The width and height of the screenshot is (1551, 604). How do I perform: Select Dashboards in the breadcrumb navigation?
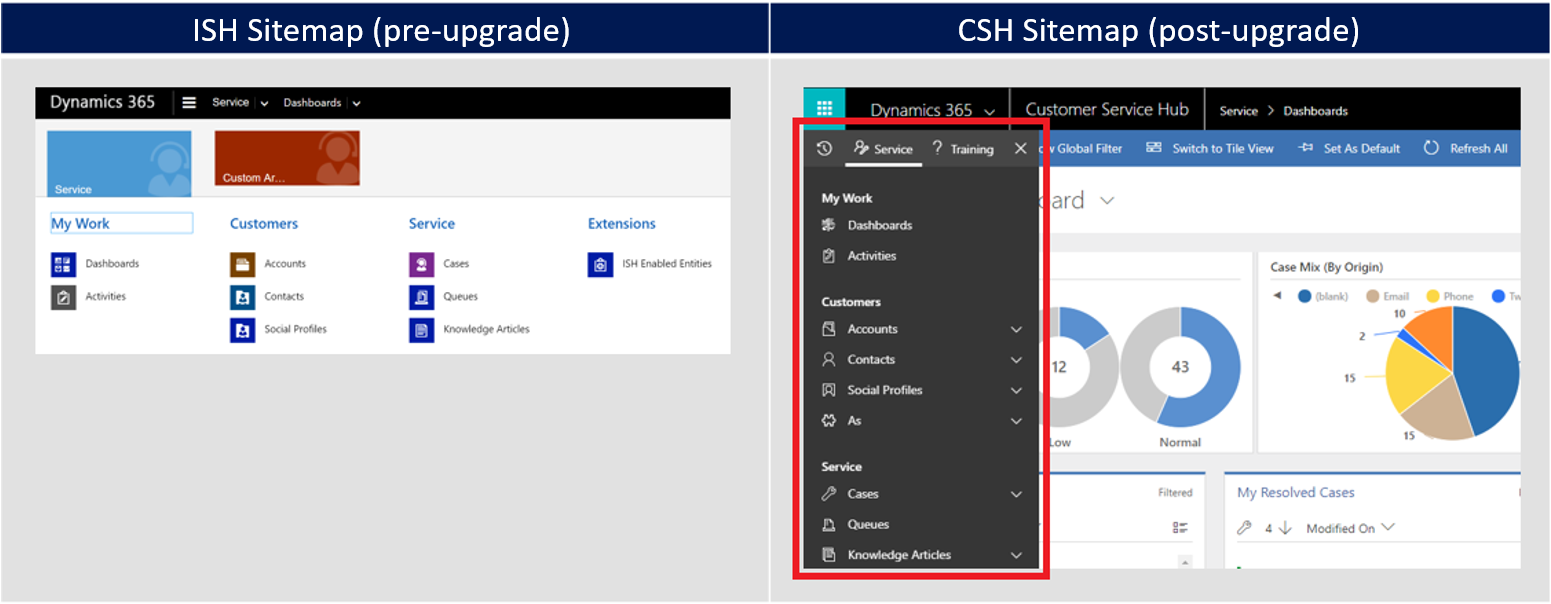[x=1315, y=111]
